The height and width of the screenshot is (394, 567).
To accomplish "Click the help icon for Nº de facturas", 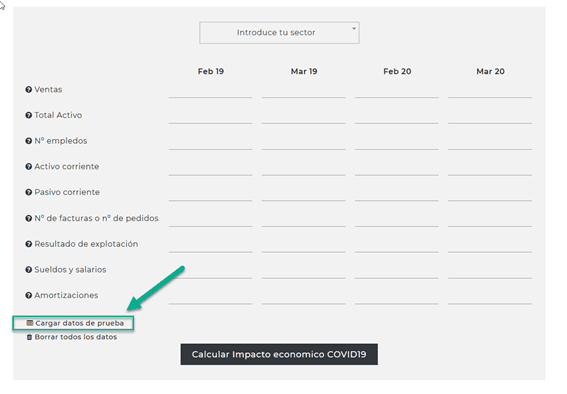I will [29, 218].
